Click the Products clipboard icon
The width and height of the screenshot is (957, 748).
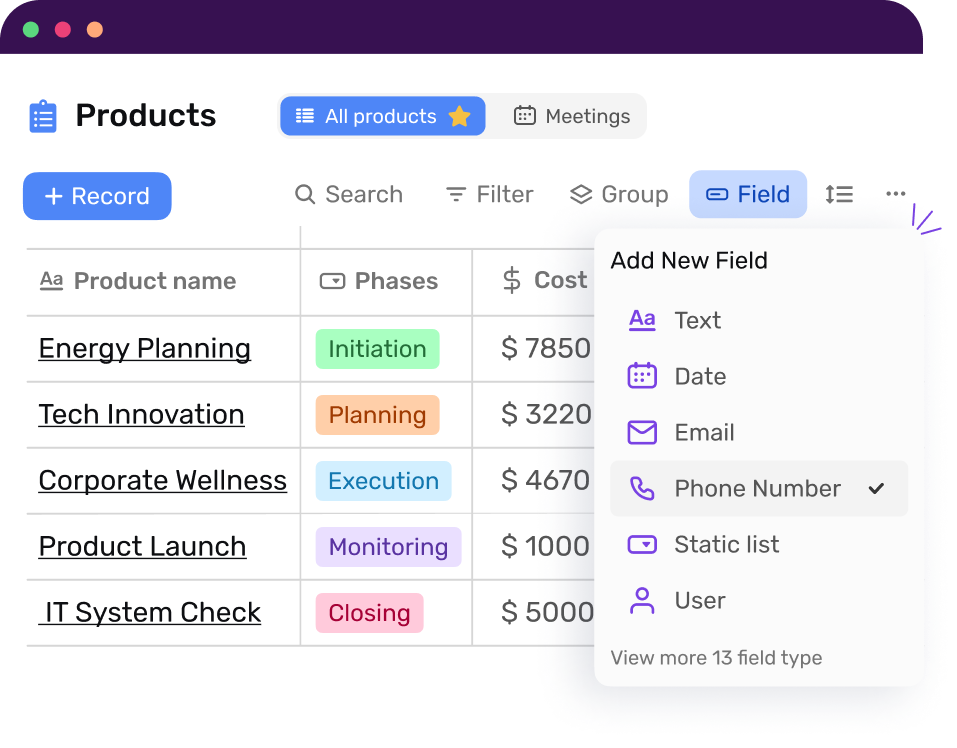[42, 115]
